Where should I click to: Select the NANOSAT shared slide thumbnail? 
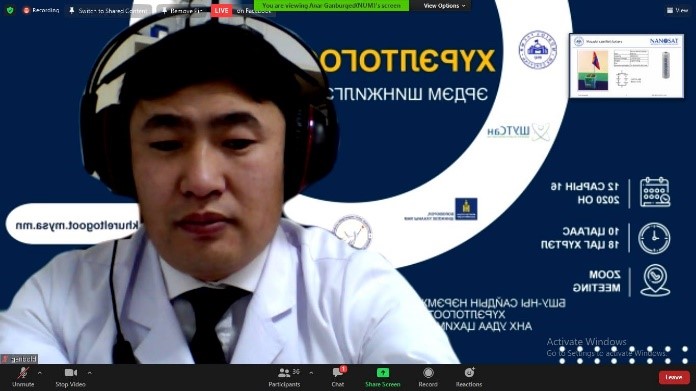[x=626, y=66]
